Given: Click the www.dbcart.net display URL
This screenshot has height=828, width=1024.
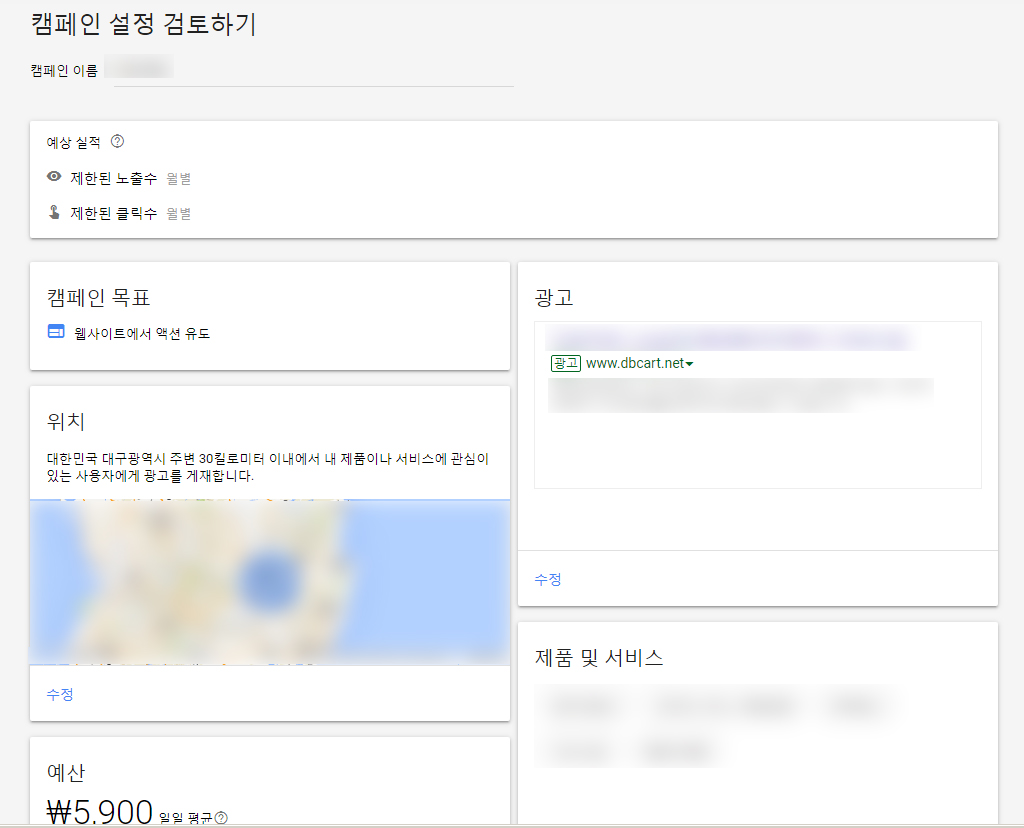Looking at the screenshot, I should 634,363.
